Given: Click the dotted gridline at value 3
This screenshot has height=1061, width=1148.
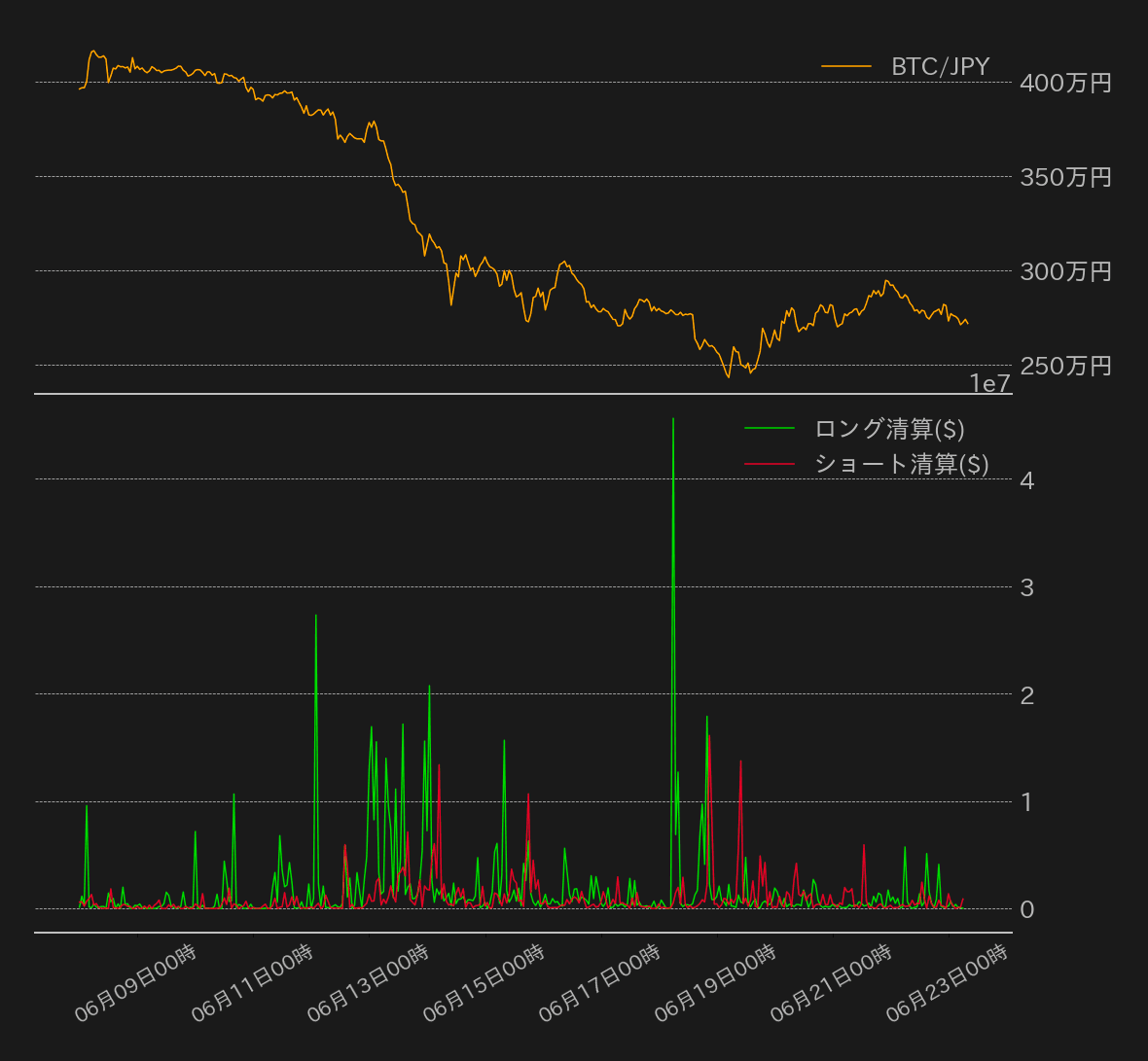Looking at the screenshot, I should coord(486,586).
